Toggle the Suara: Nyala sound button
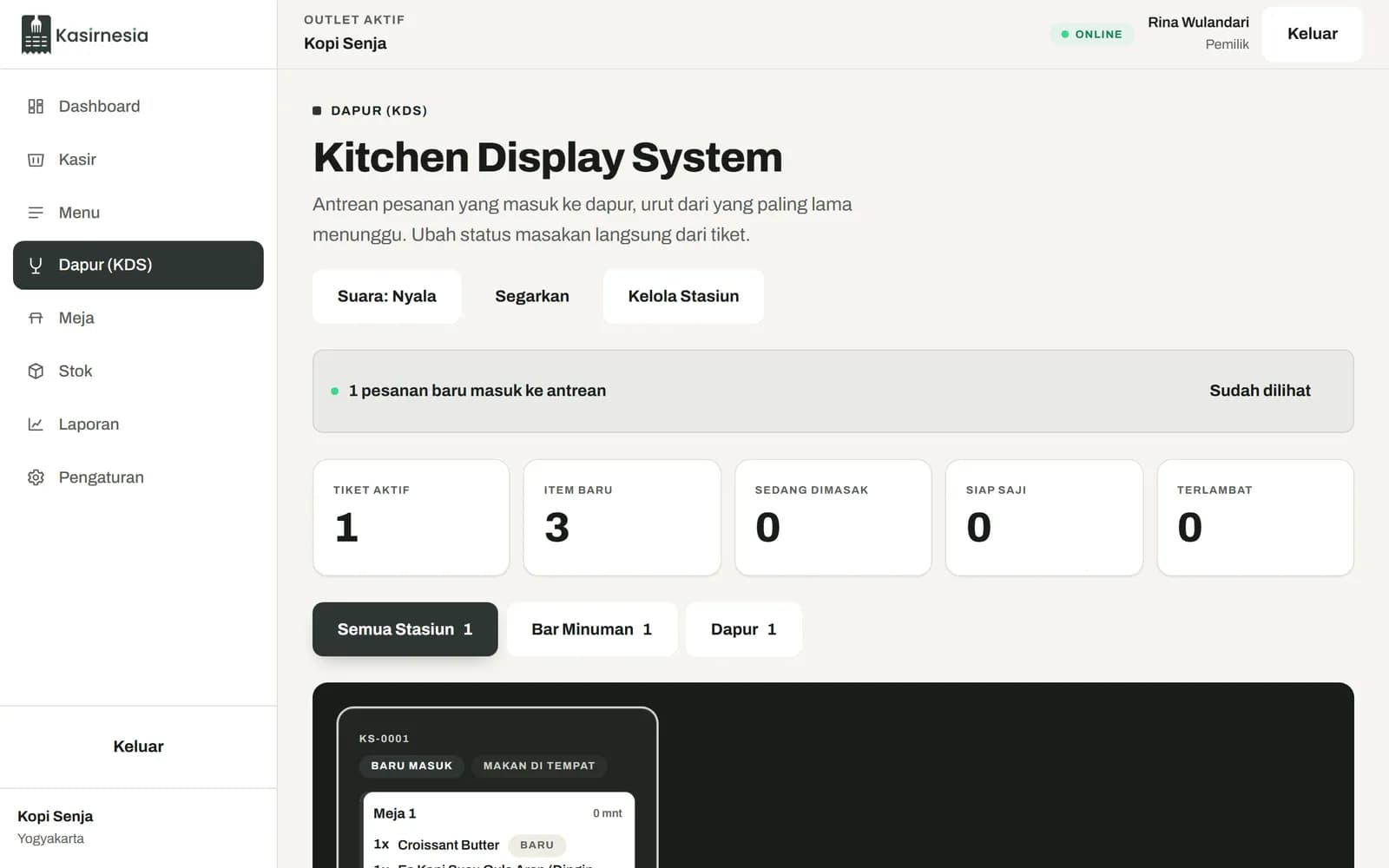Screen dimensions: 1389x868 (386, 296)
